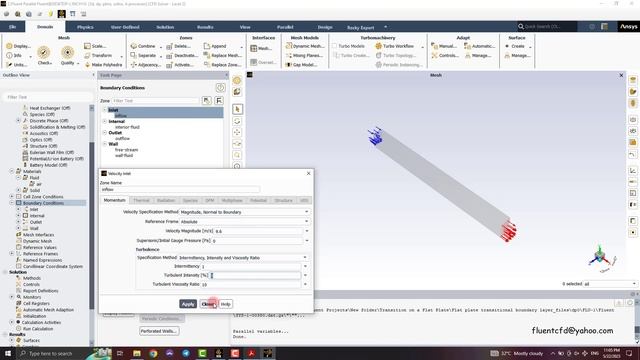Select wall-fluid zone in the list

(x=124, y=156)
